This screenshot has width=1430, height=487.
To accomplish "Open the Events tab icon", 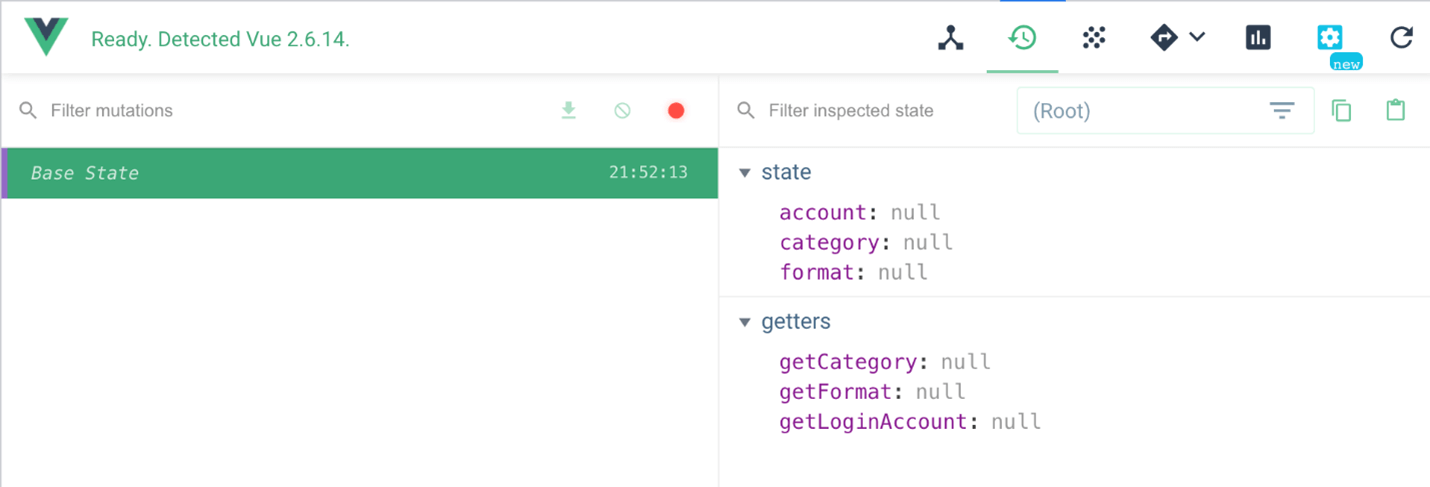I will (x=1094, y=39).
